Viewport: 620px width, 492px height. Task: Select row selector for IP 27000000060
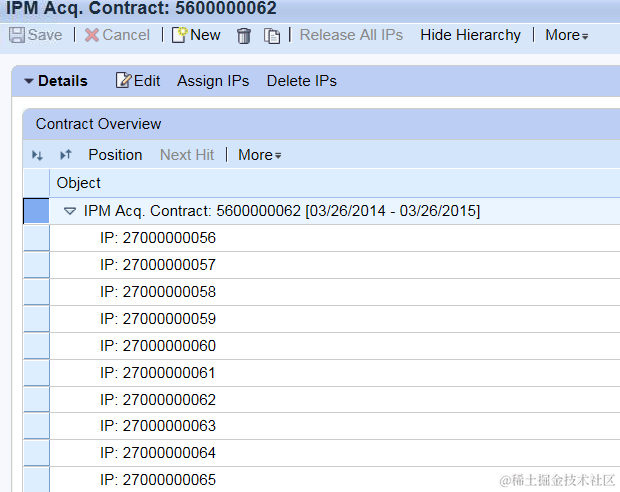pos(36,346)
